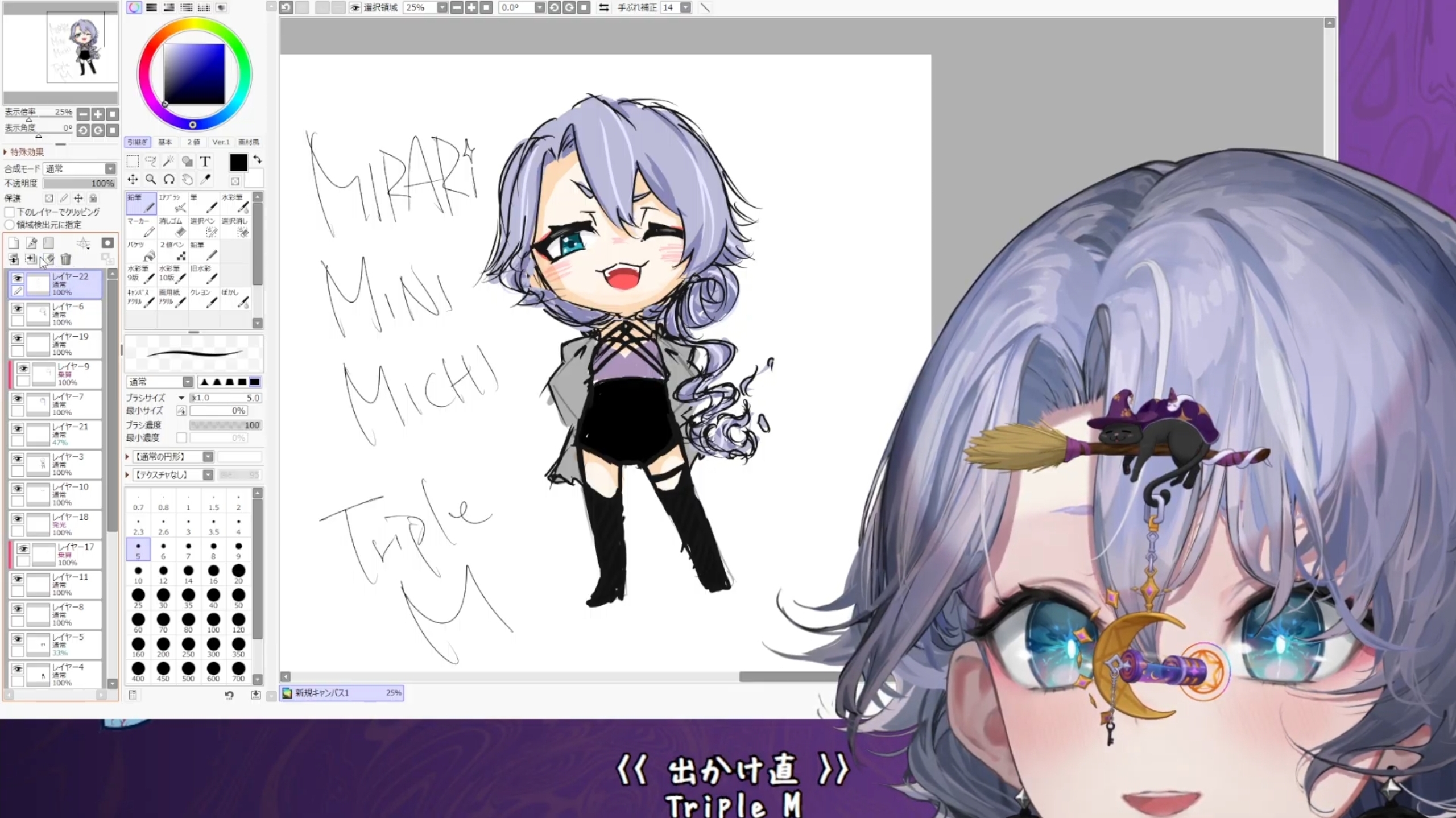This screenshot has width=1456, height=818.
Task: Select the バケツ bucket fill tool
Action: (x=141, y=251)
